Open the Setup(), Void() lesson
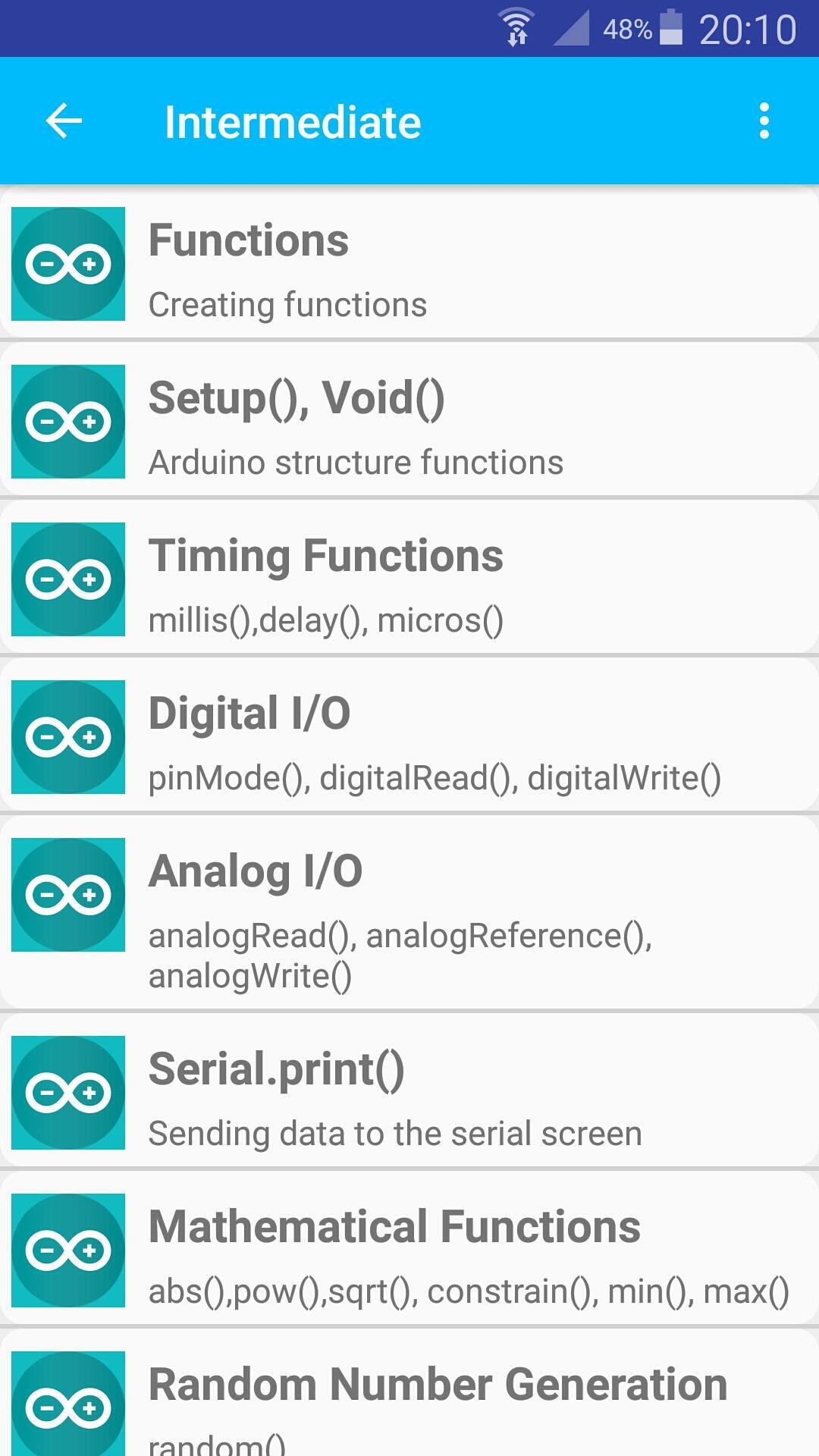 coord(297,399)
